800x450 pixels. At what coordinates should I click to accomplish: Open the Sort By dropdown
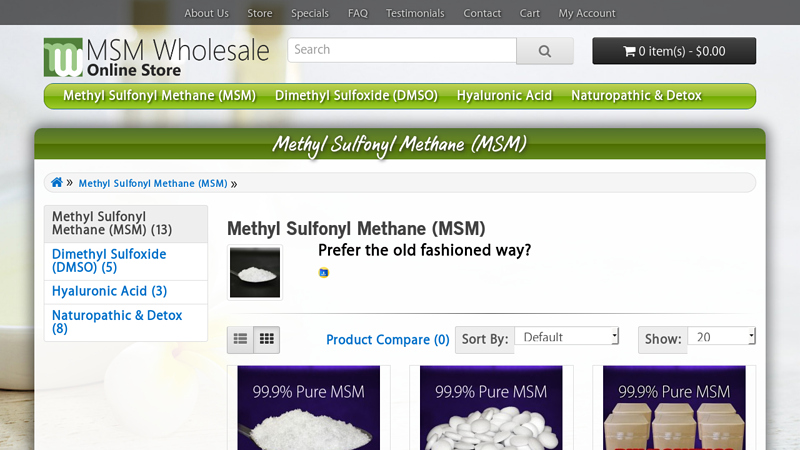click(x=566, y=337)
